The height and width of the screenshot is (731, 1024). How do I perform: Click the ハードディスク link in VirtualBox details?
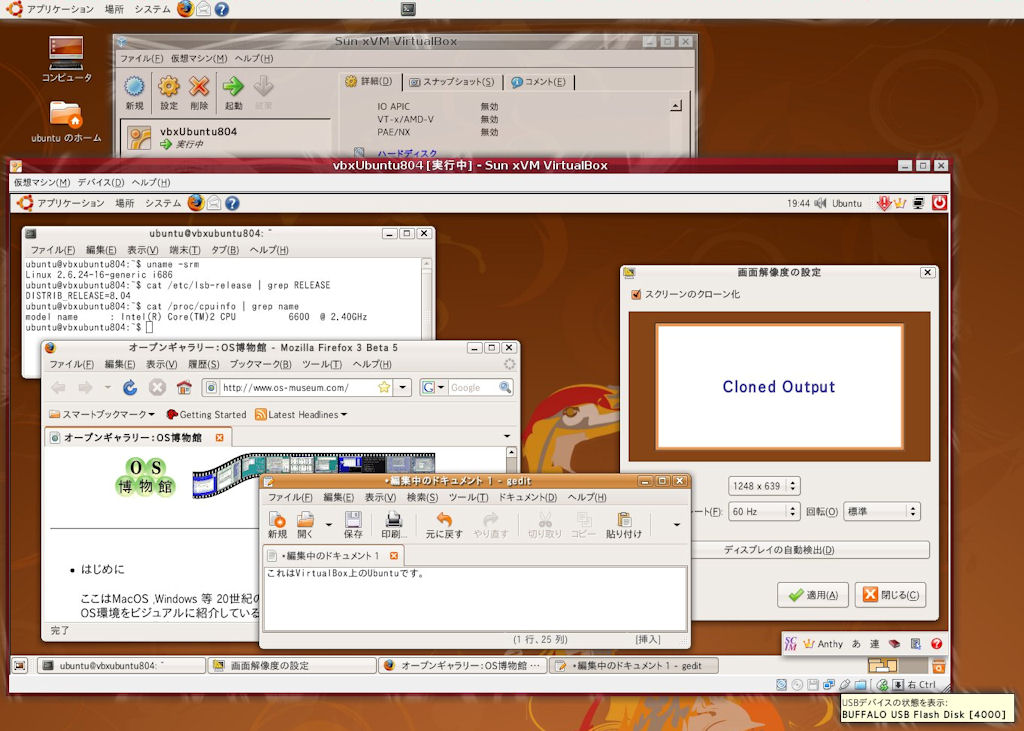click(407, 153)
